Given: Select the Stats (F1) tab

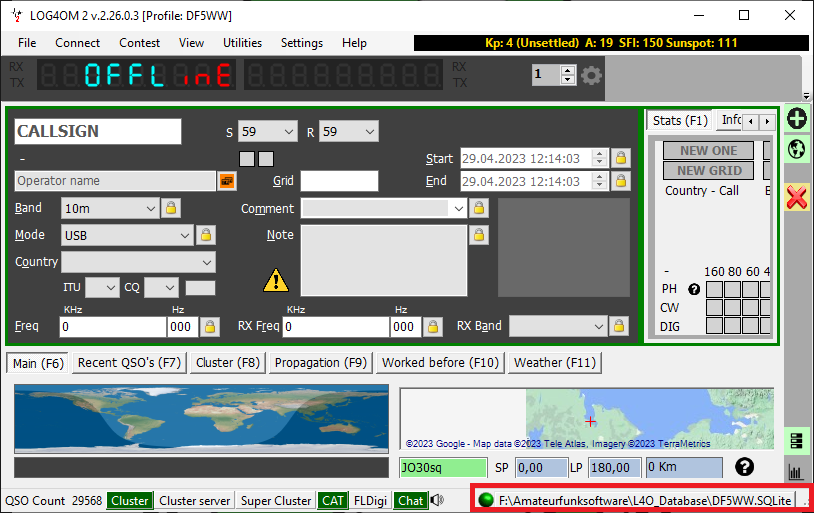Looking at the screenshot, I should [680, 120].
